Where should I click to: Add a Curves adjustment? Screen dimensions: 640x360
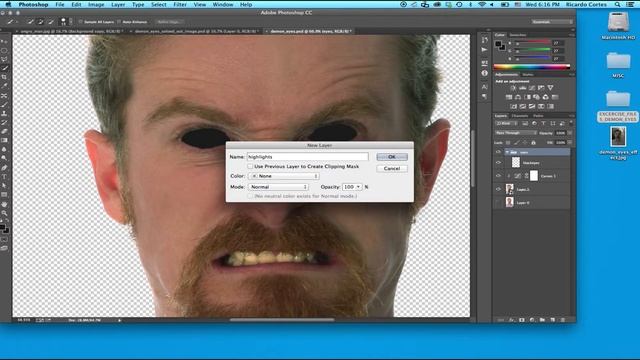pos(532,88)
